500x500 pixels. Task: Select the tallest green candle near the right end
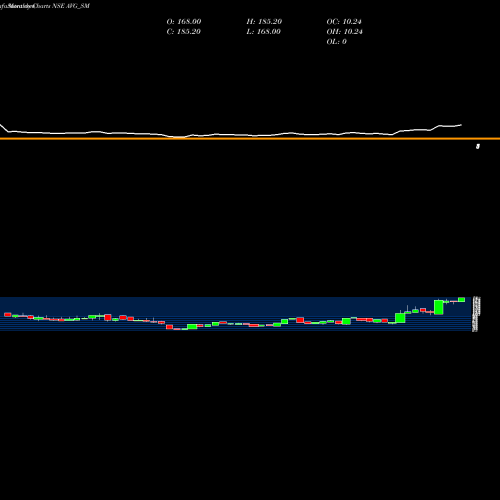[x=439, y=307]
